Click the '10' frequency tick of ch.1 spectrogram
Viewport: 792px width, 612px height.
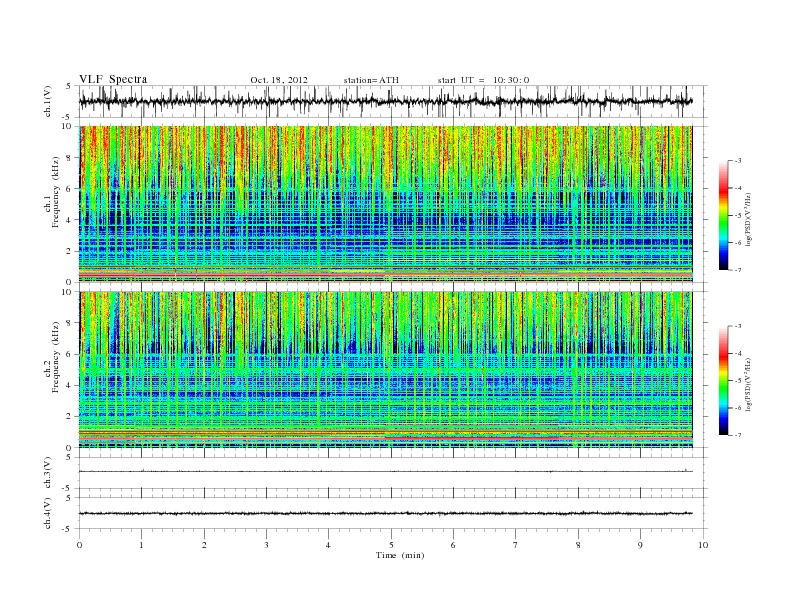[x=68, y=126]
